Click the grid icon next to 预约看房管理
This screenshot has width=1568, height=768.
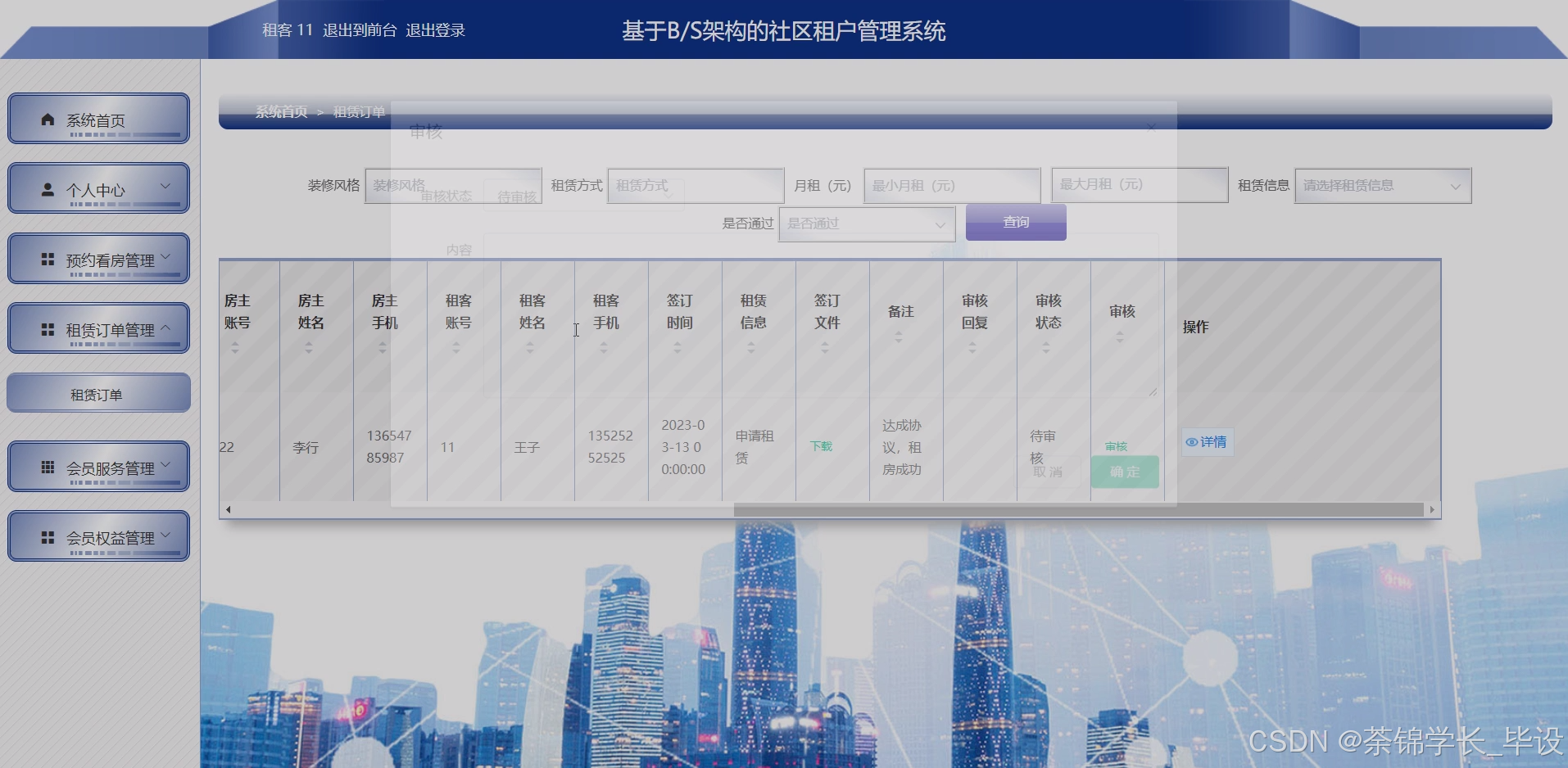pyautogui.click(x=47, y=258)
